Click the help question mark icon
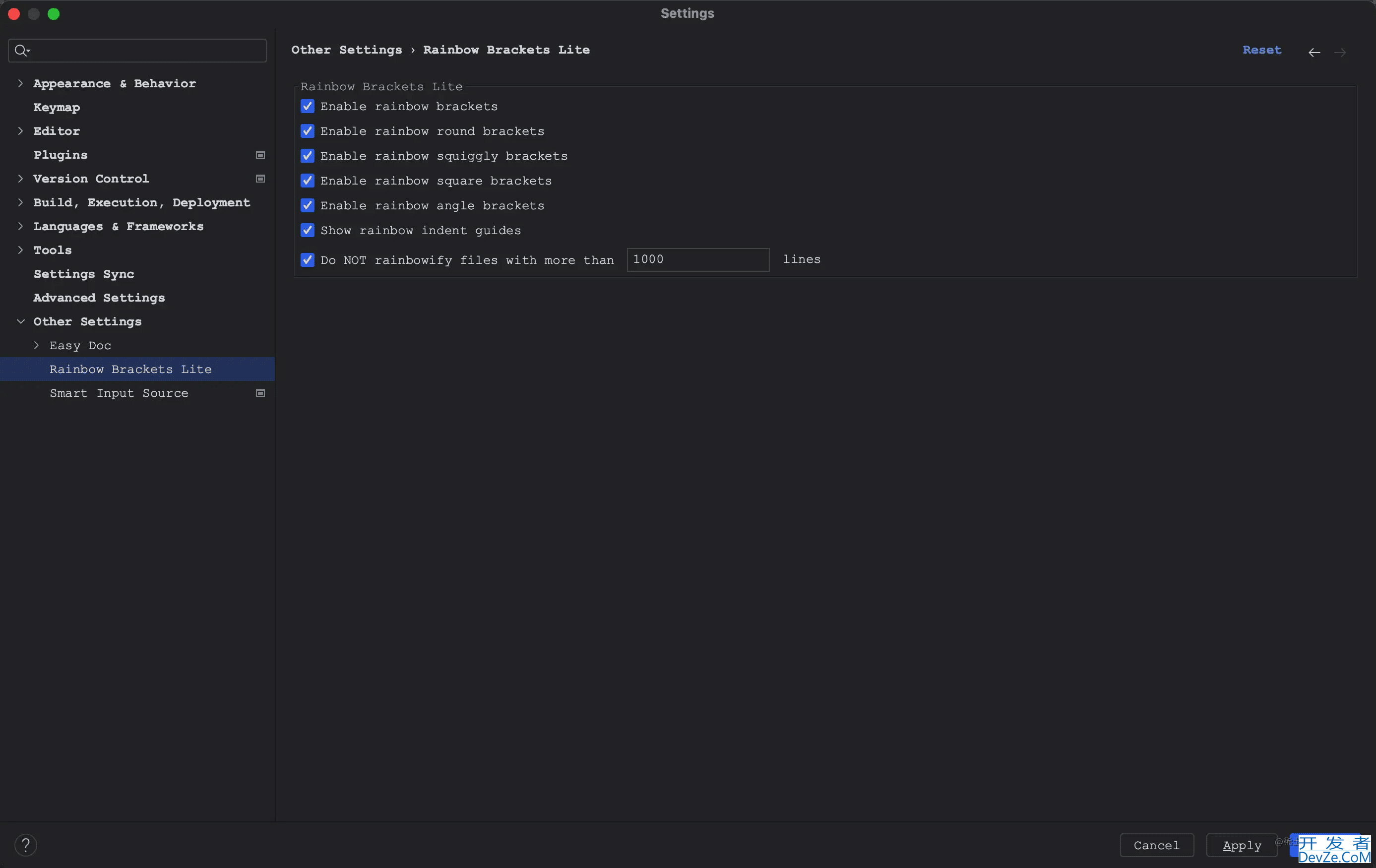 coord(25,845)
